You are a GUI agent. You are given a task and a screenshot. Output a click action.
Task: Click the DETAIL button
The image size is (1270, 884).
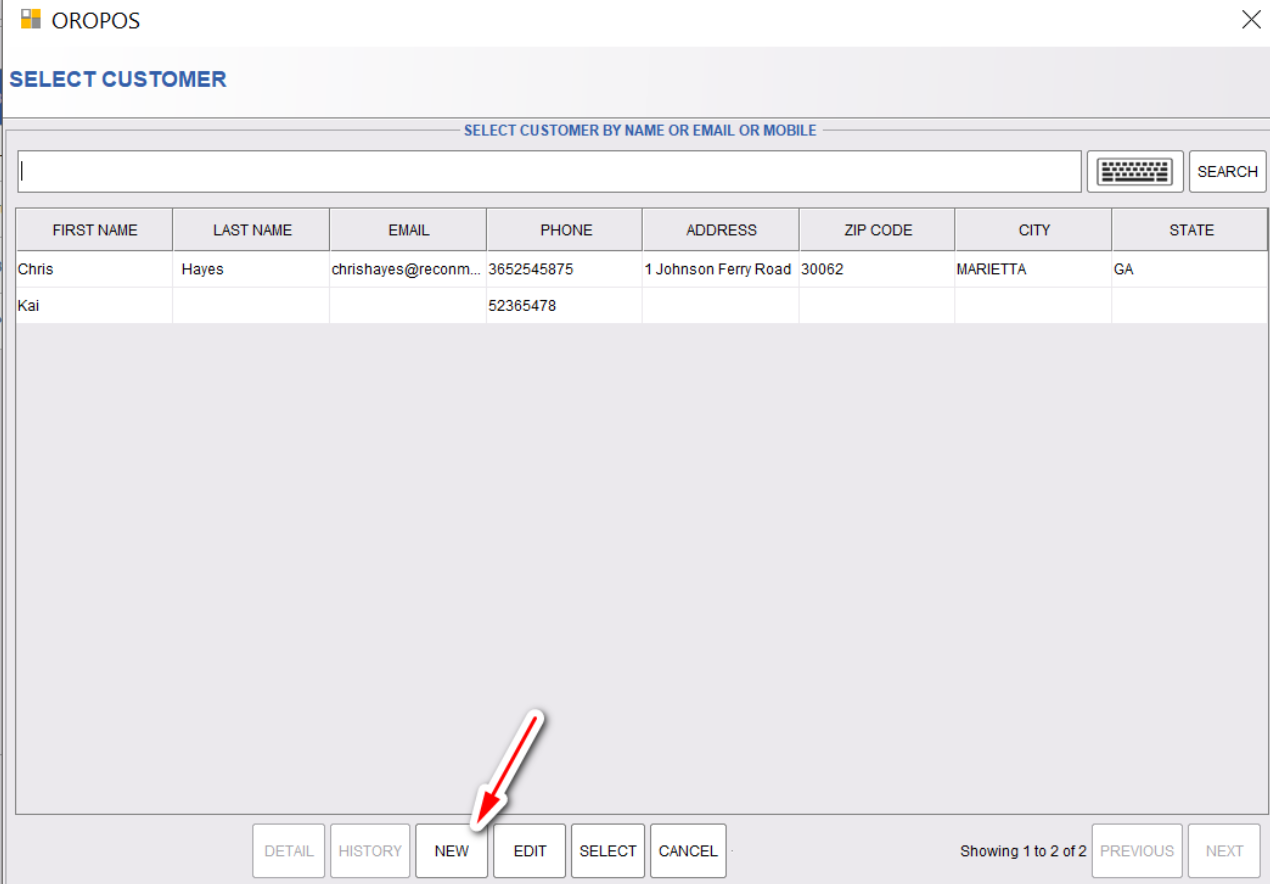[x=289, y=851]
